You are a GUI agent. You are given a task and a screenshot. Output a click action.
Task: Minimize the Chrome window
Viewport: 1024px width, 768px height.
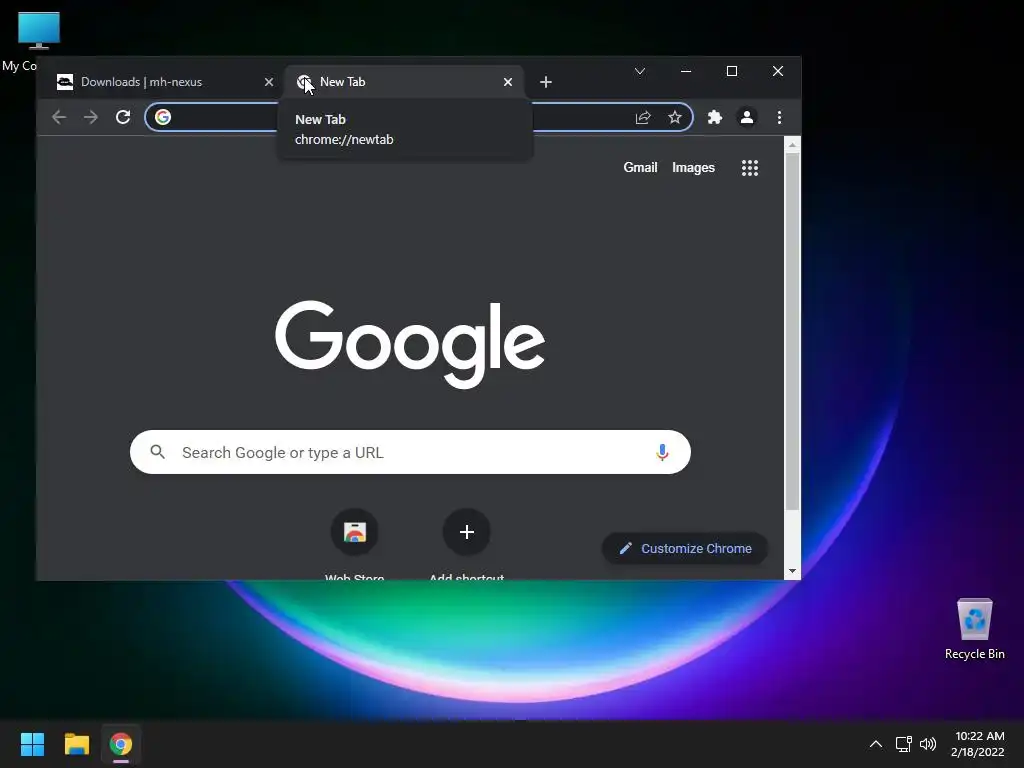point(686,71)
